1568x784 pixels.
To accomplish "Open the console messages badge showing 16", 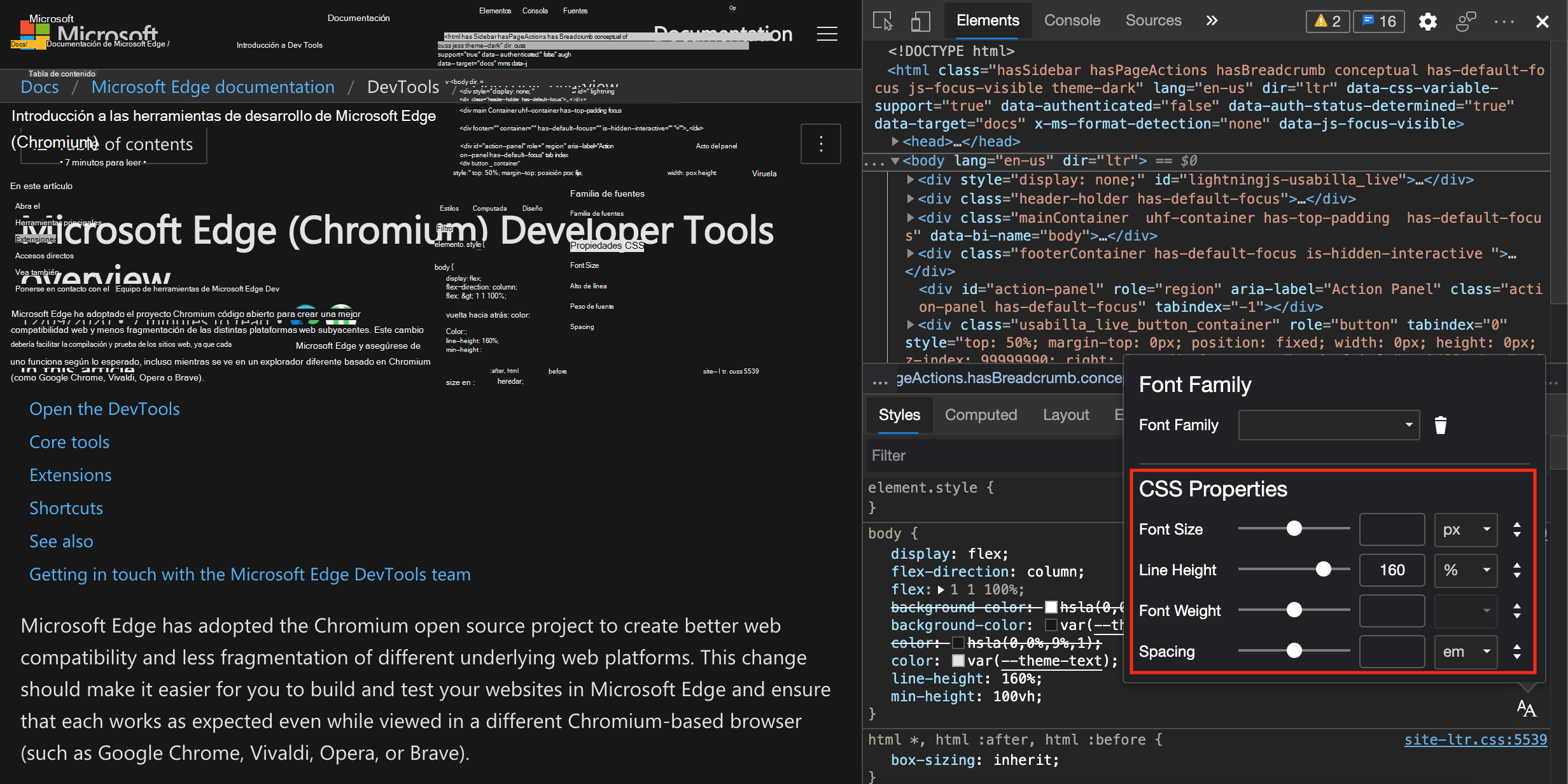I will (x=1378, y=21).
